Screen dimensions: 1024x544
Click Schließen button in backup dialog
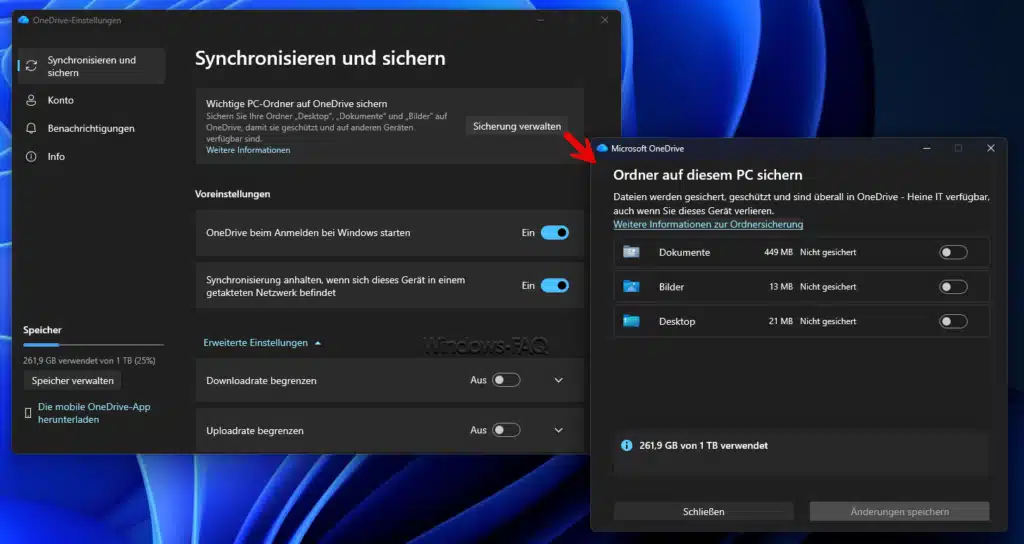[x=703, y=511]
